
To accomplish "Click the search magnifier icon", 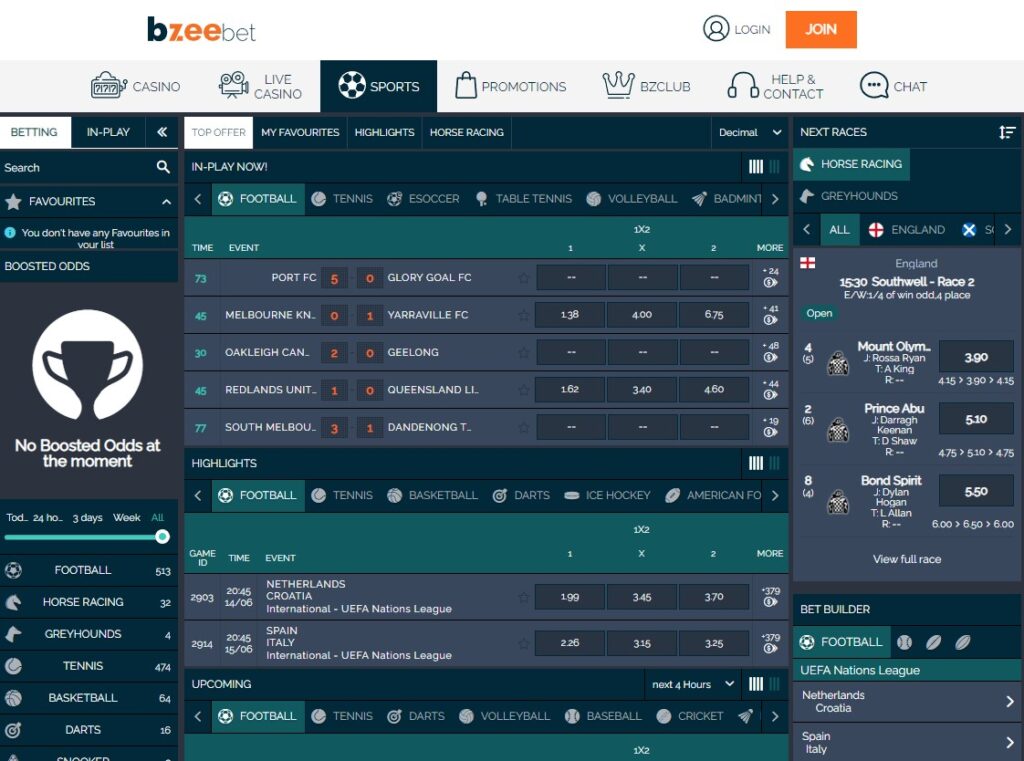I will [x=163, y=167].
